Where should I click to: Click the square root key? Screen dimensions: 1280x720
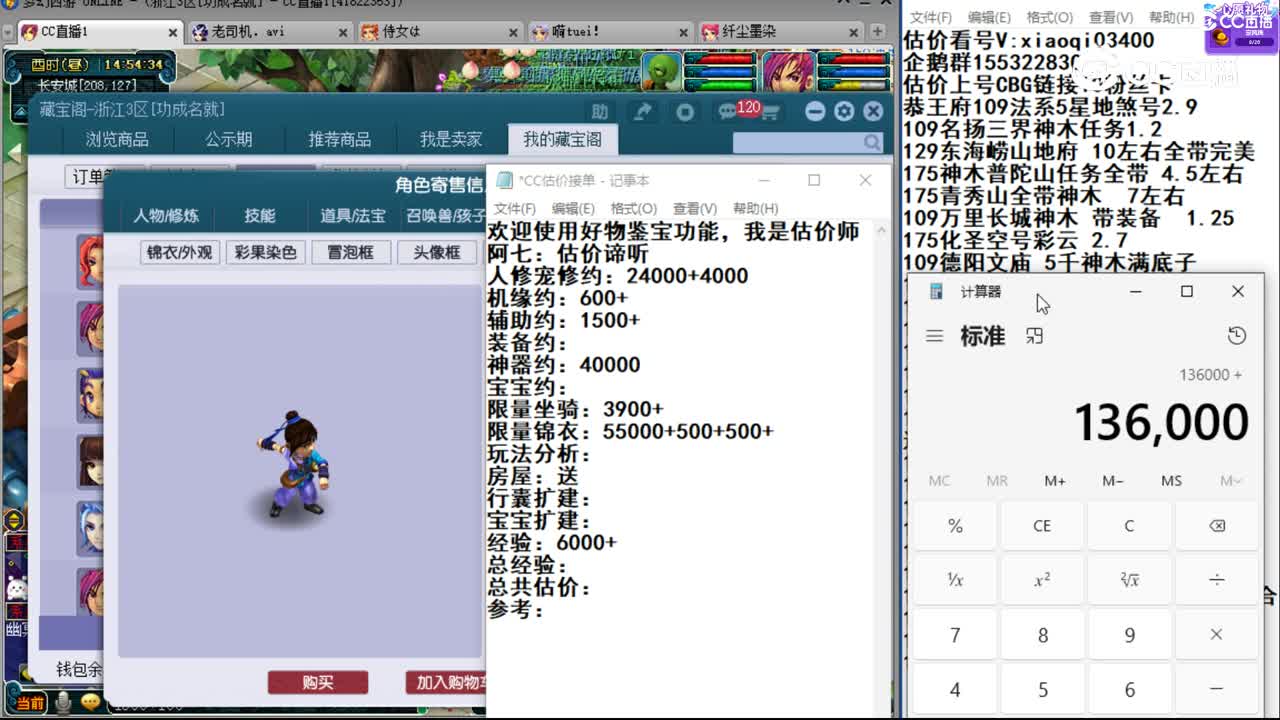tap(1129, 580)
